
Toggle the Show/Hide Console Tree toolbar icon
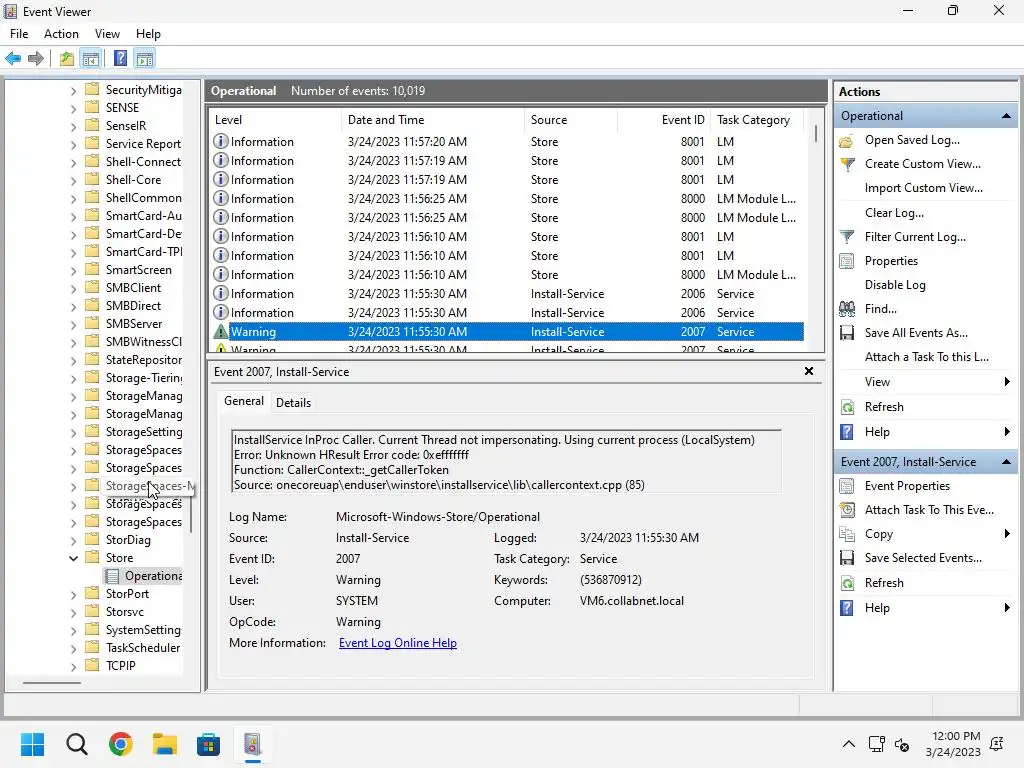click(x=91, y=59)
